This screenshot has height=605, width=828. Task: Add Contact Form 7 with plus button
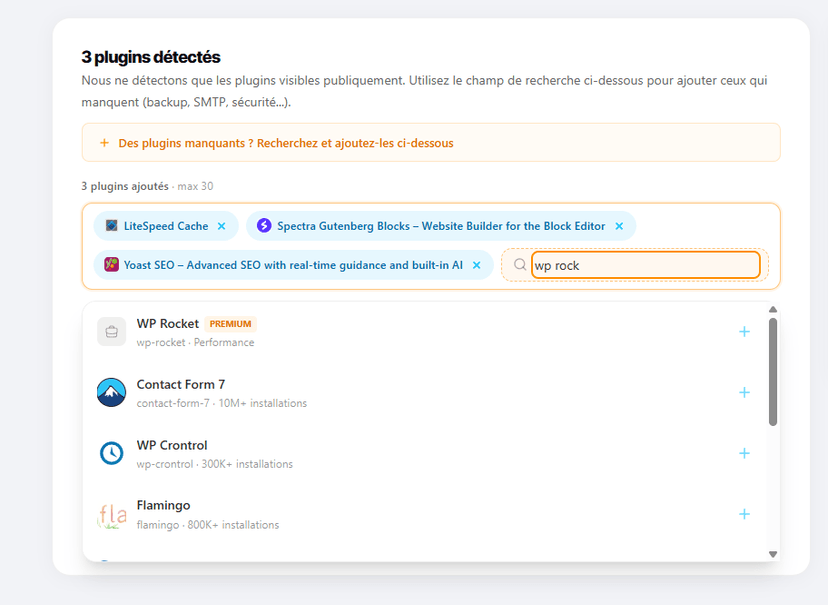pyautogui.click(x=744, y=393)
